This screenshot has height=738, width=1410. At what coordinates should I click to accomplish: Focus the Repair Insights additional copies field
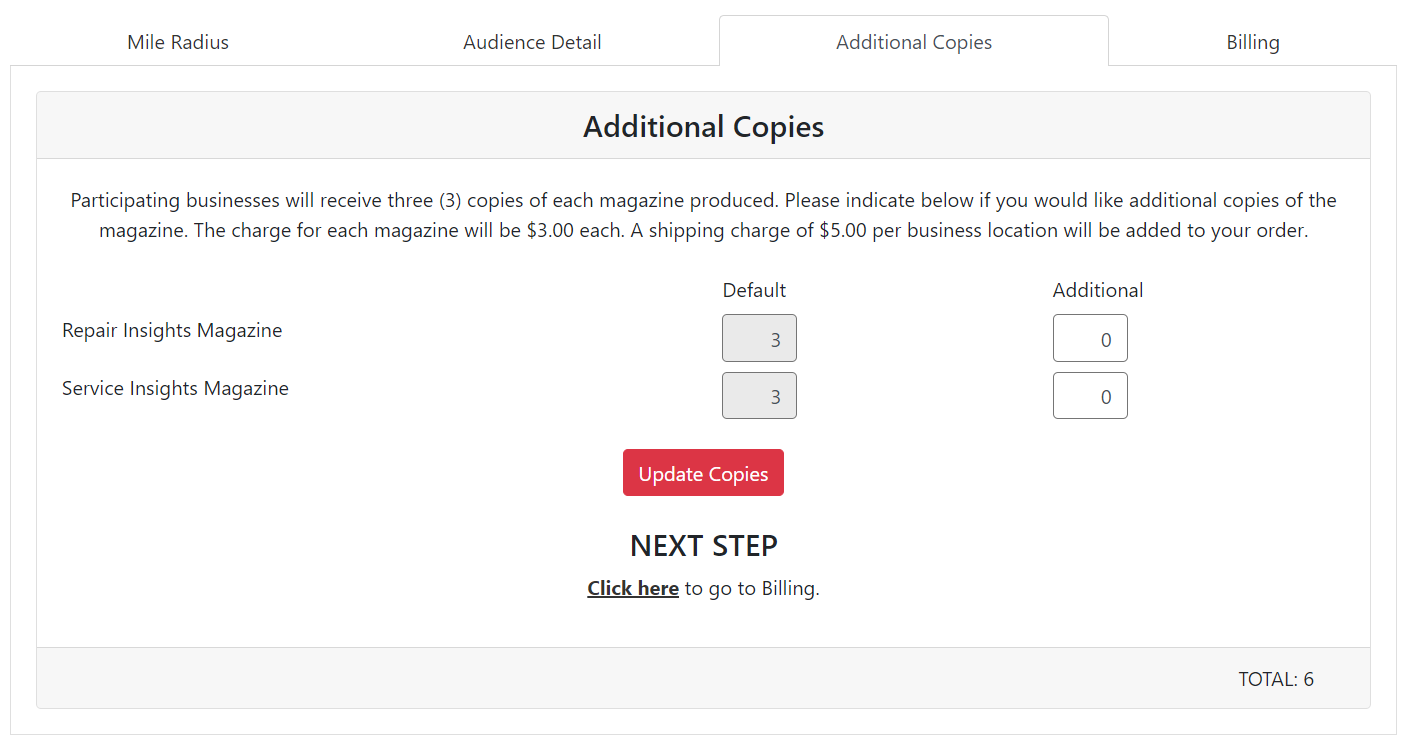click(1090, 339)
